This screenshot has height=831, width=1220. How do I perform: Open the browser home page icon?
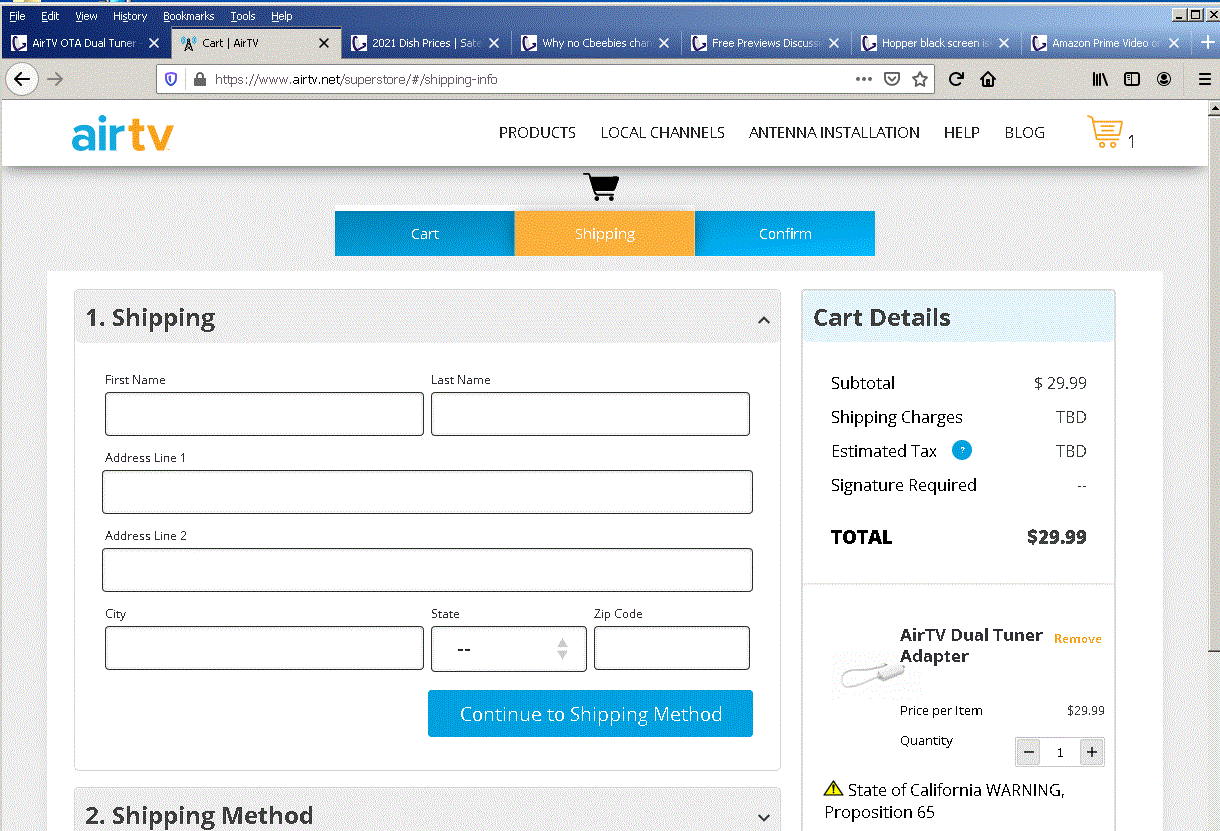coord(988,79)
